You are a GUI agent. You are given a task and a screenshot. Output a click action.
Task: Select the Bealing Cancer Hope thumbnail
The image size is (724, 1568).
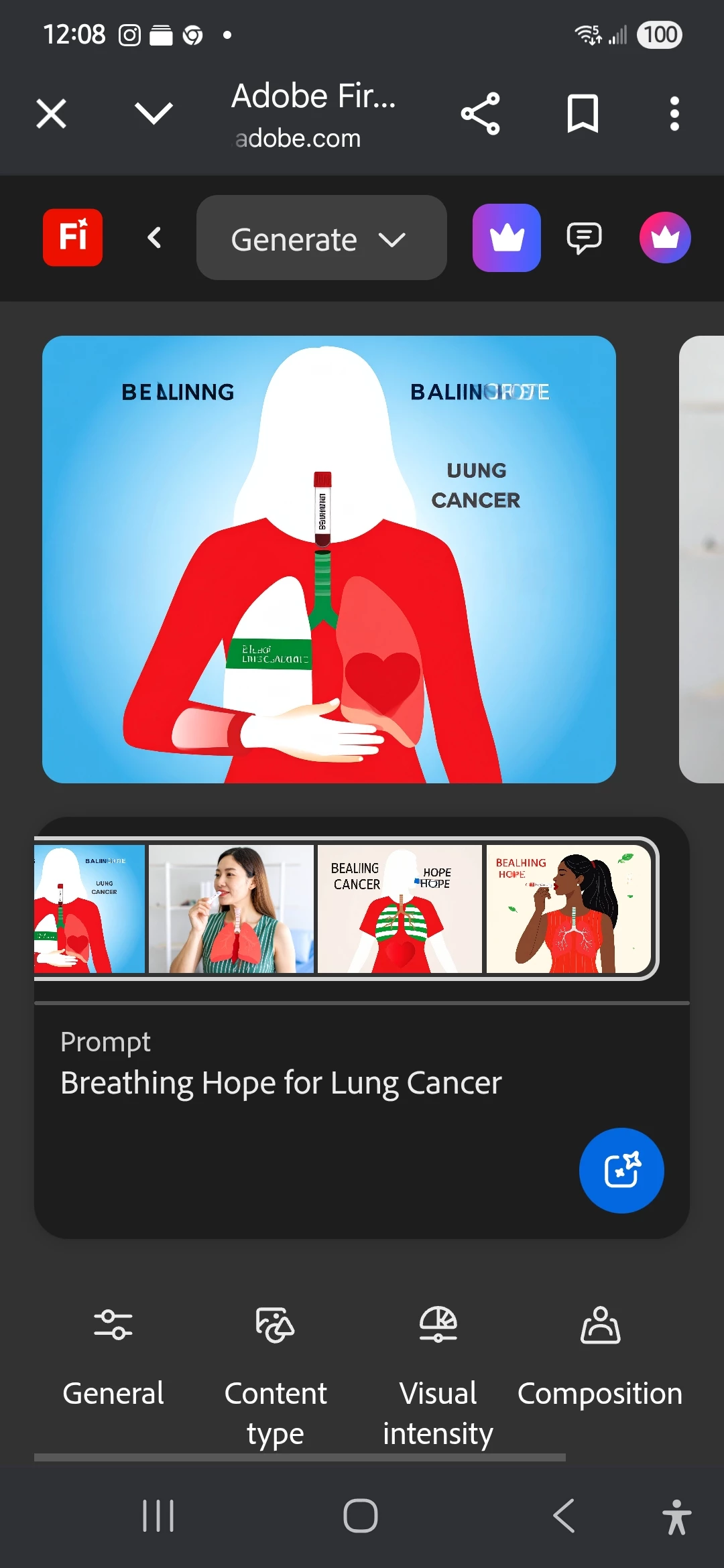pyautogui.click(x=400, y=909)
